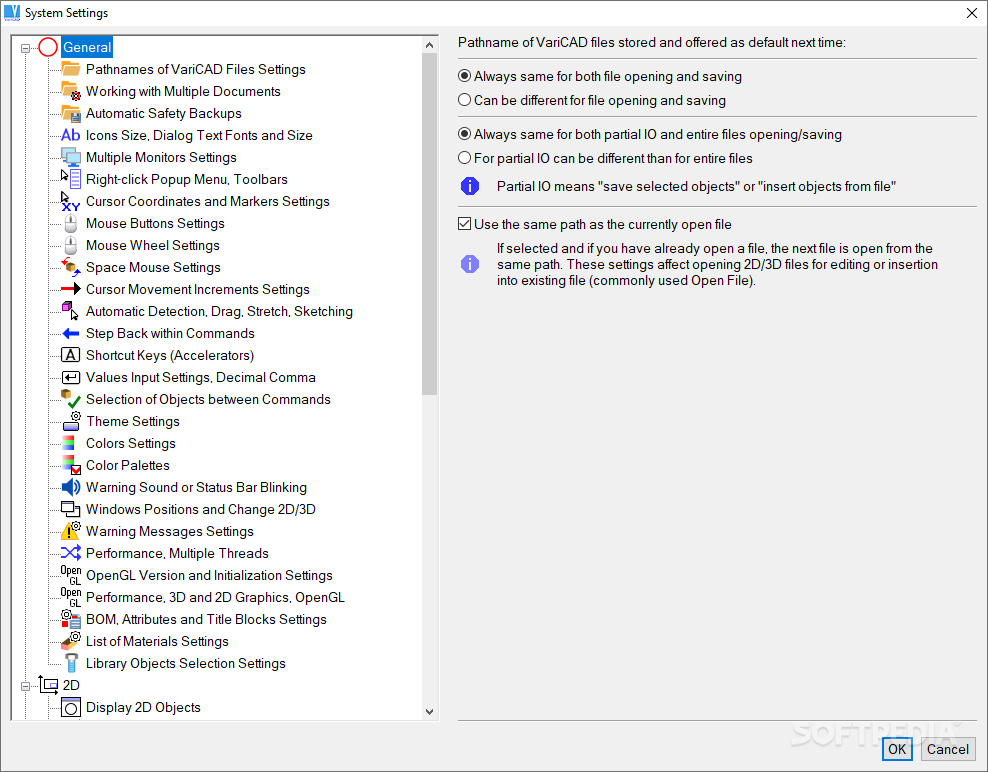Open Step Back within Commands entry
Image resolution: width=988 pixels, height=772 pixels.
coord(170,333)
